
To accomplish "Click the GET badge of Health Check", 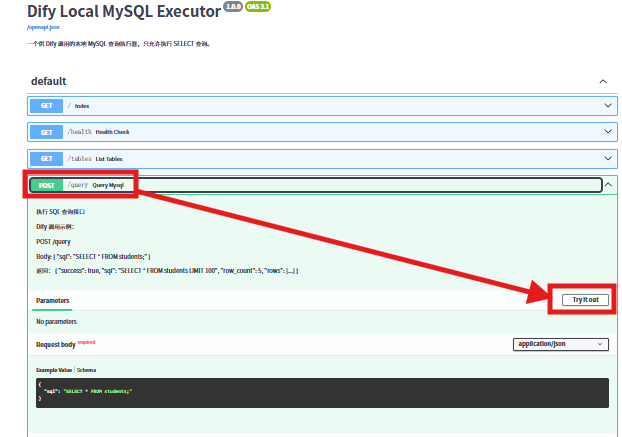I will tap(46, 132).
